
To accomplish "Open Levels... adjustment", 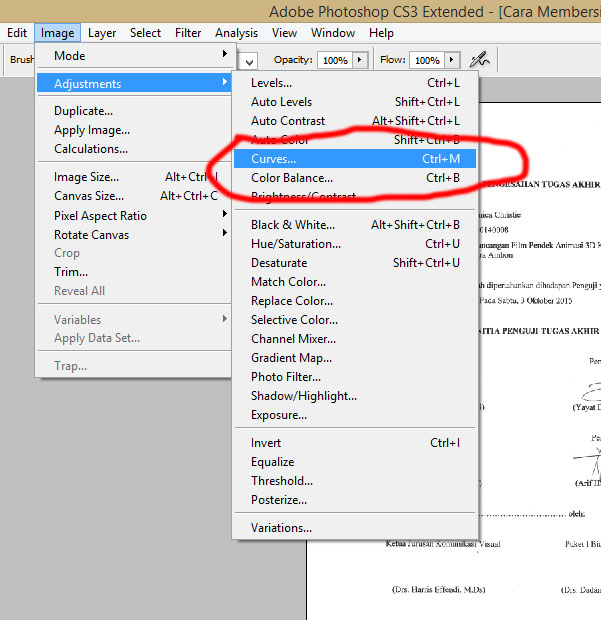I will [355, 83].
